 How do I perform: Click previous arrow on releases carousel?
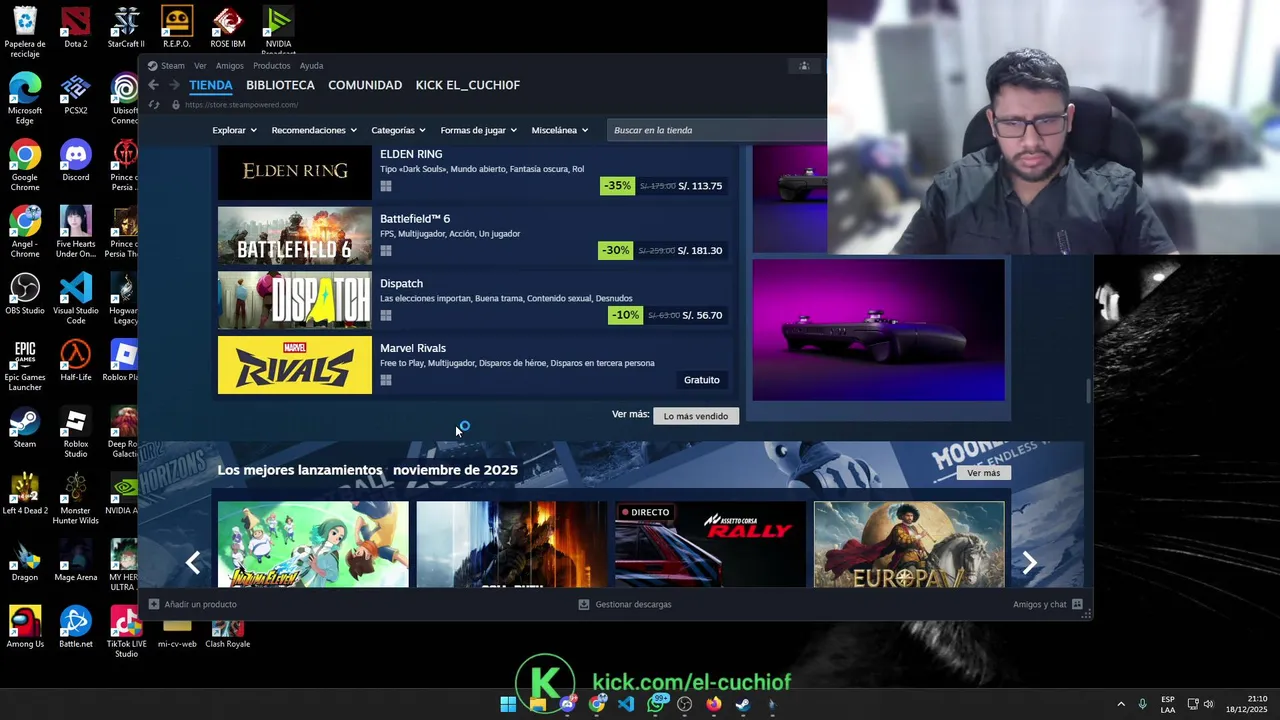(193, 562)
